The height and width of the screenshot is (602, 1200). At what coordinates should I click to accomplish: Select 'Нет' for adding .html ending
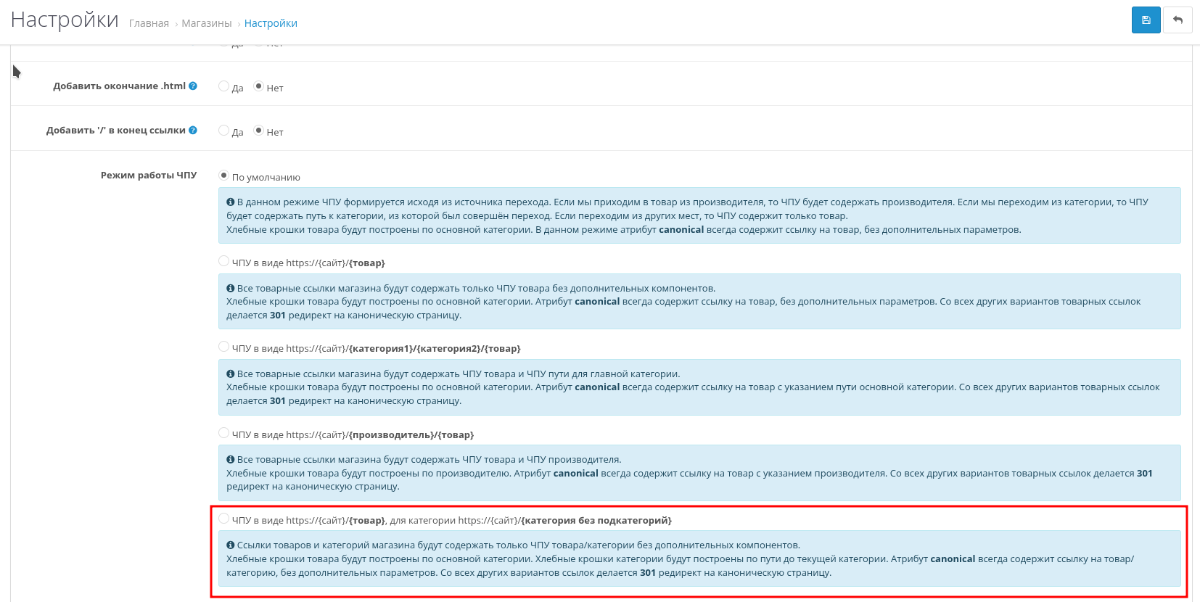pyautogui.click(x=258, y=87)
